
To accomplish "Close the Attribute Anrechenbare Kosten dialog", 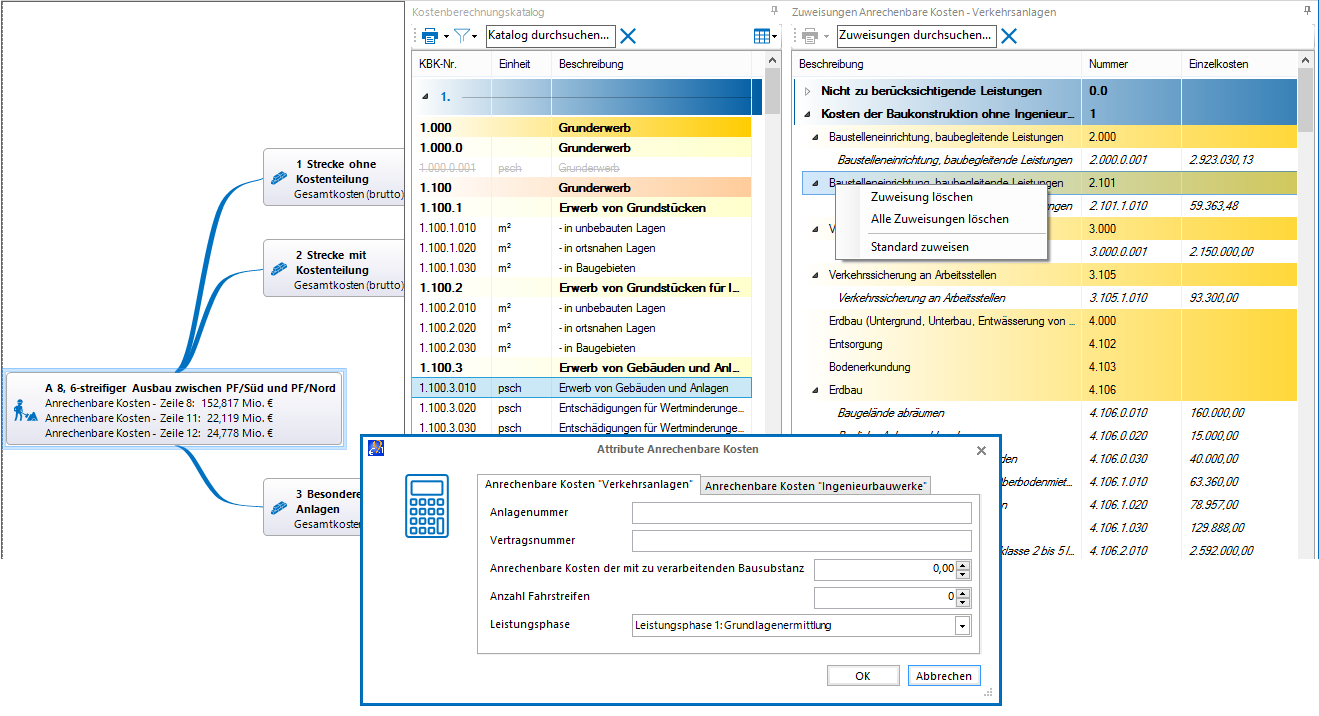I will point(981,450).
